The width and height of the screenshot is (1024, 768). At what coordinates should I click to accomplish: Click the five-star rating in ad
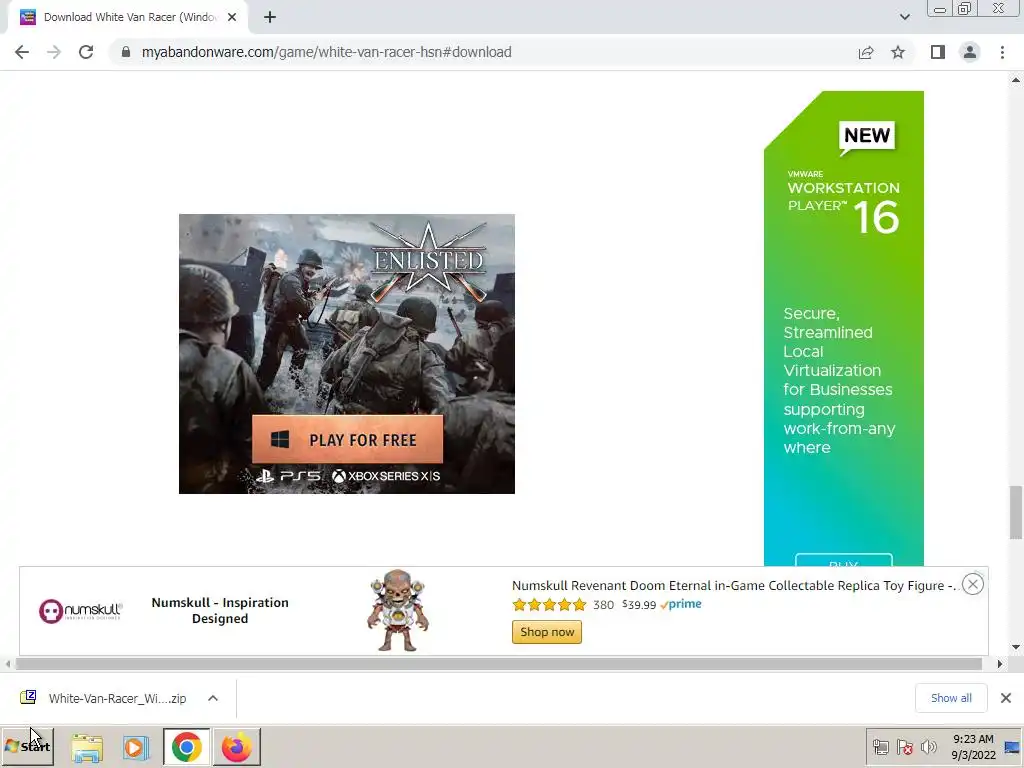pyautogui.click(x=549, y=605)
